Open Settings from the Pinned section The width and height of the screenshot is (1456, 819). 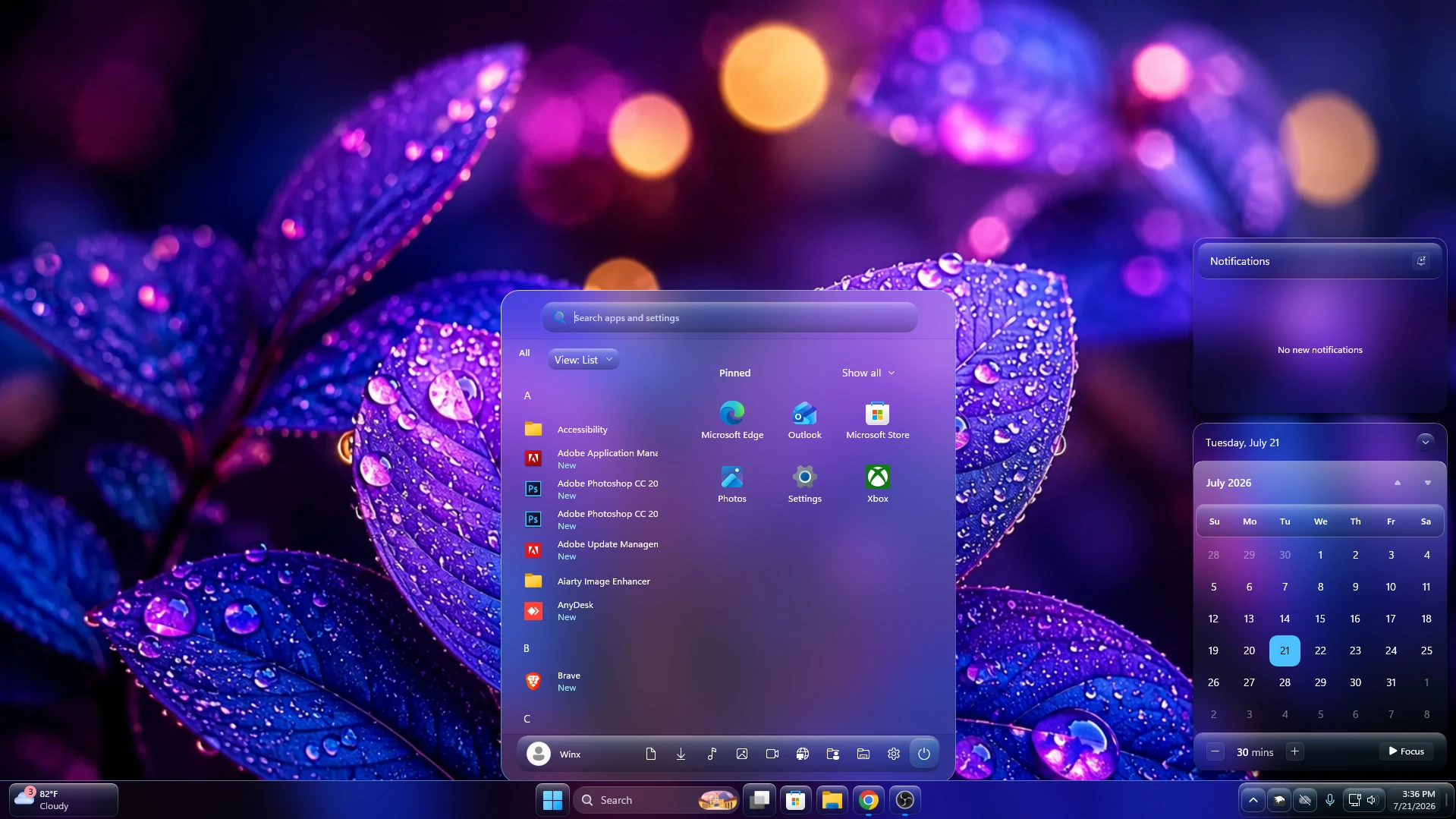pyautogui.click(x=804, y=484)
